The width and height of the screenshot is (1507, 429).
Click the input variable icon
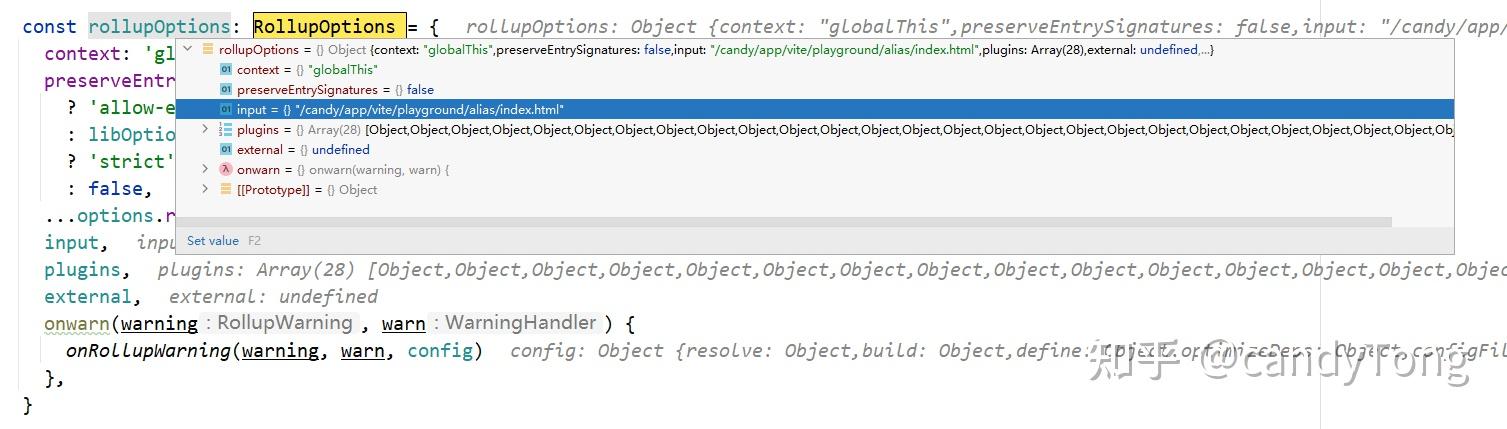(226, 109)
